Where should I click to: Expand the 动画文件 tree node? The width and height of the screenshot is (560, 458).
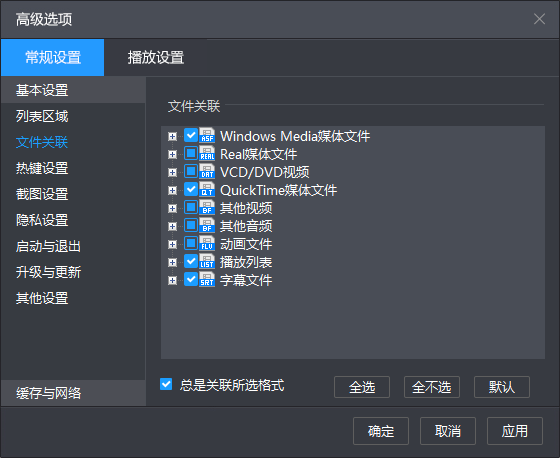click(x=172, y=245)
